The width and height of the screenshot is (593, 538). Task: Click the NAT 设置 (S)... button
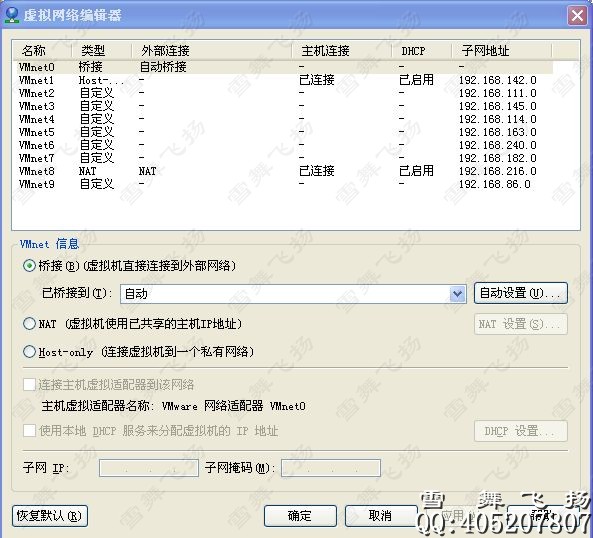pyautogui.click(x=521, y=324)
